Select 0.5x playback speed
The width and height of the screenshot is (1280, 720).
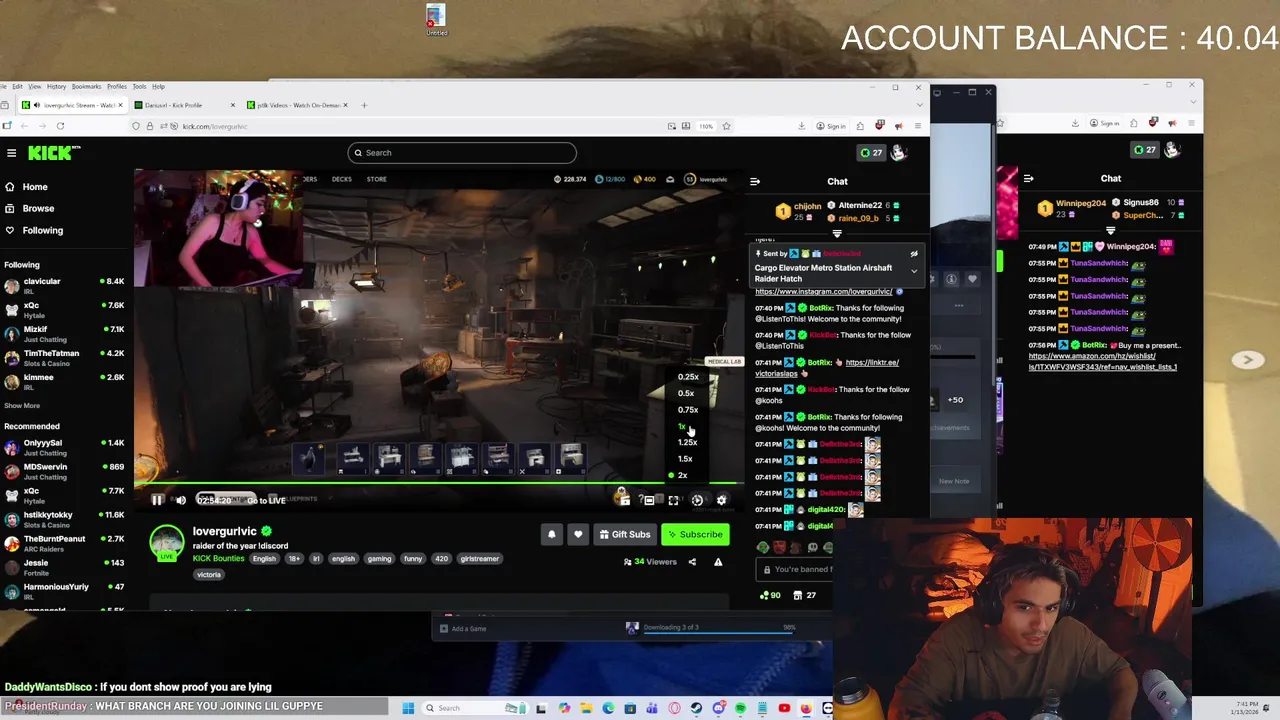(686, 393)
